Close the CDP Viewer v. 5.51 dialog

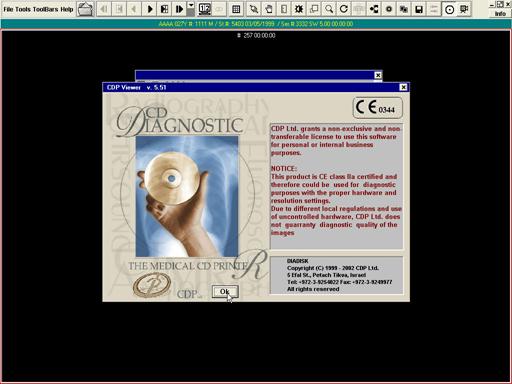point(403,87)
